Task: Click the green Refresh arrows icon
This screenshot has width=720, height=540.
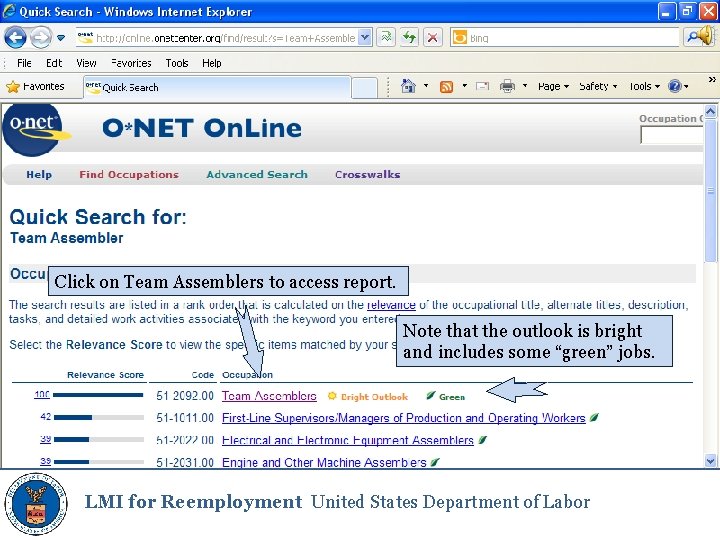Action: click(409, 37)
